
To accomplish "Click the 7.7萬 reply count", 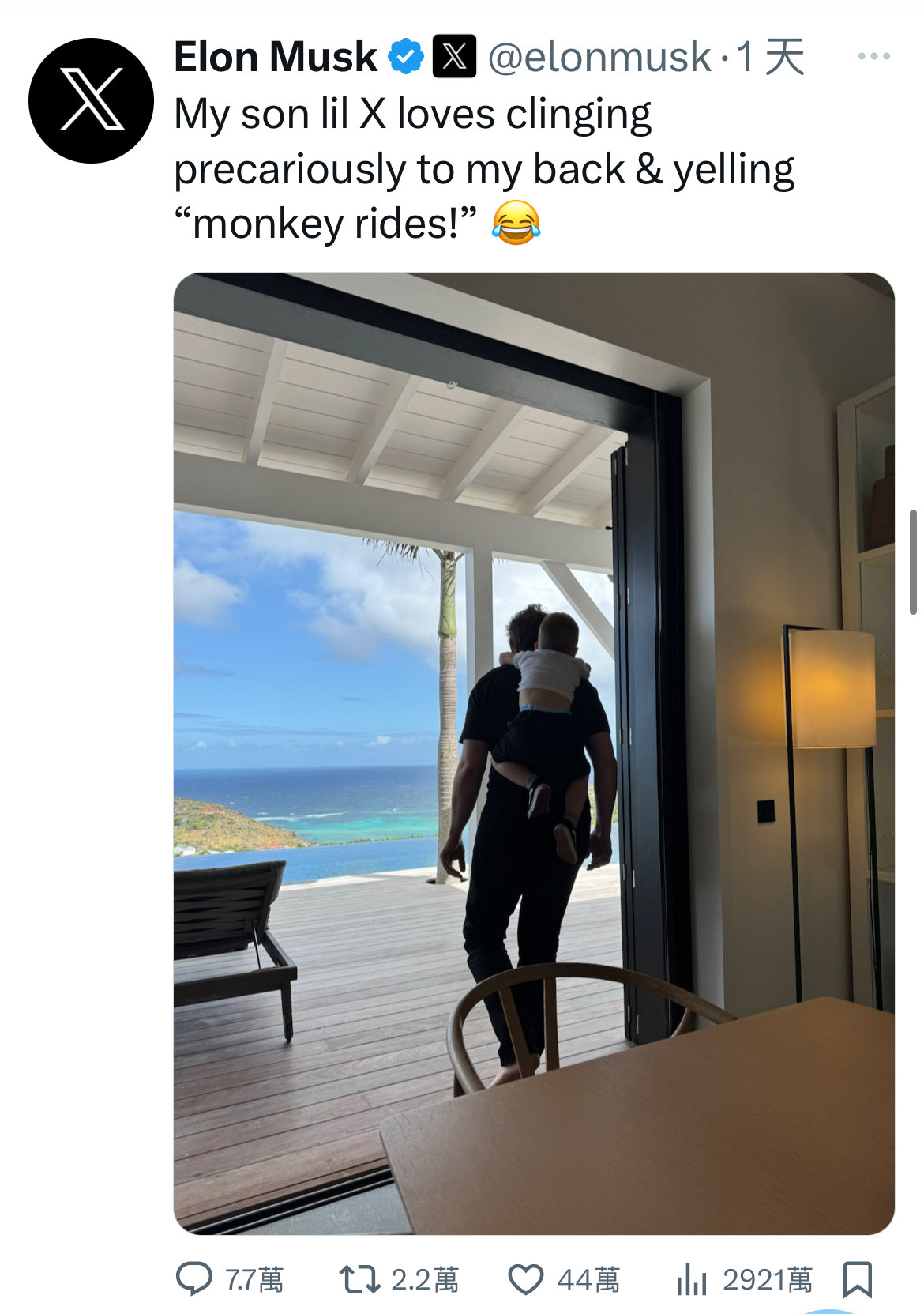I will pyautogui.click(x=254, y=1279).
